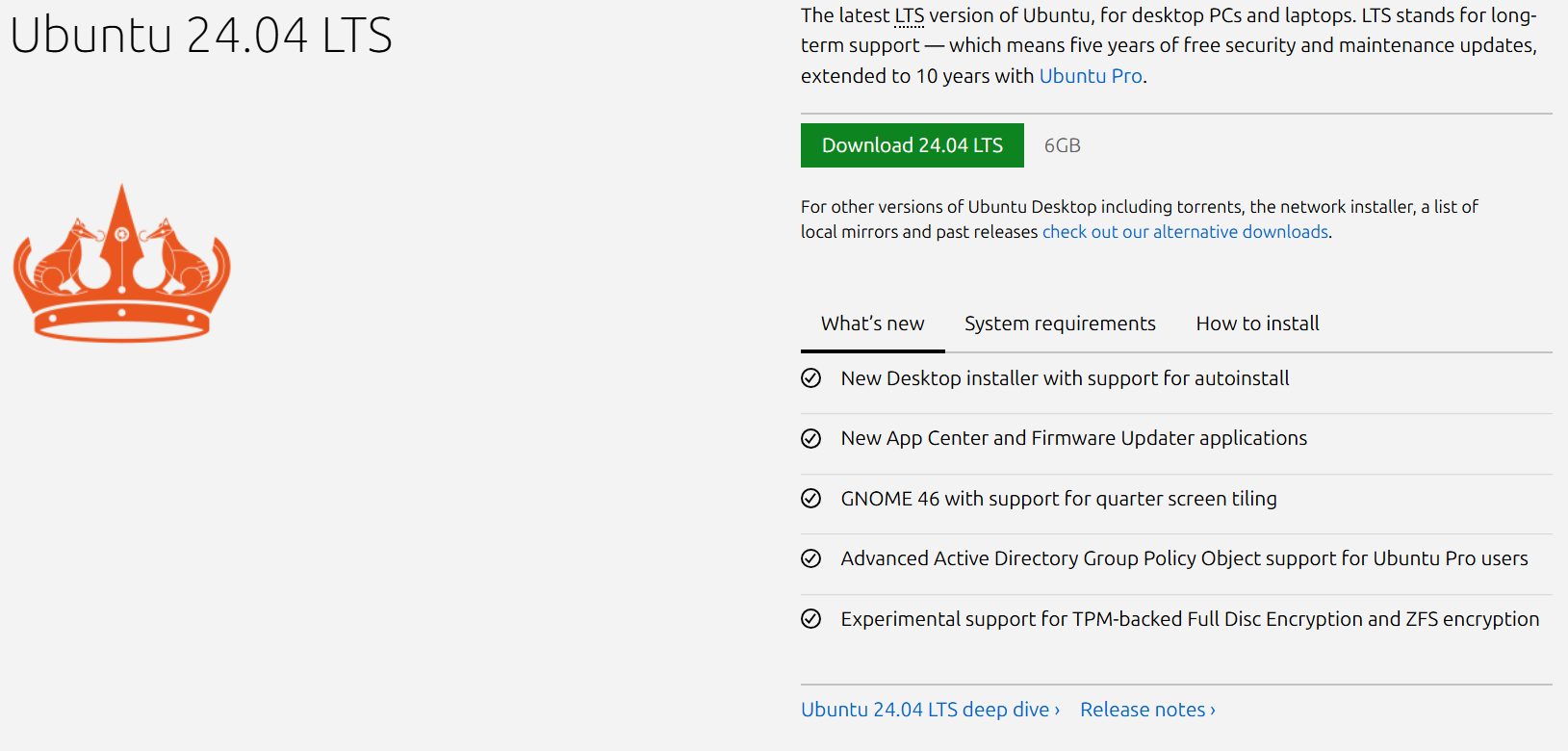Select the How to install tab
The width and height of the screenshot is (1568, 751).
tap(1257, 324)
